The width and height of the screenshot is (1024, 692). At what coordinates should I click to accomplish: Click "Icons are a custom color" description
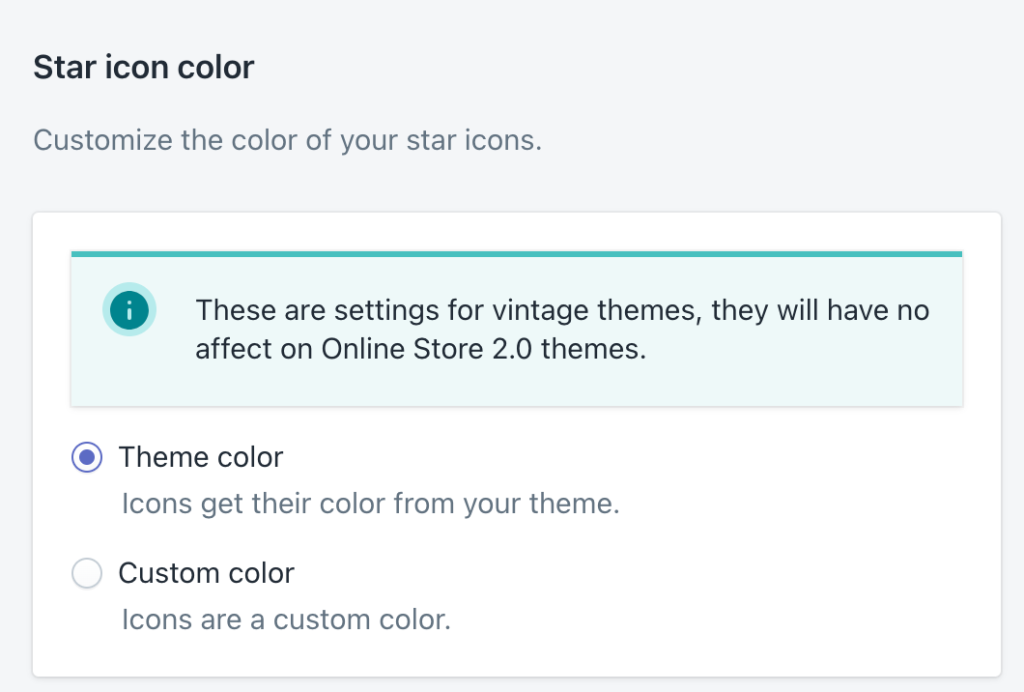pos(286,620)
